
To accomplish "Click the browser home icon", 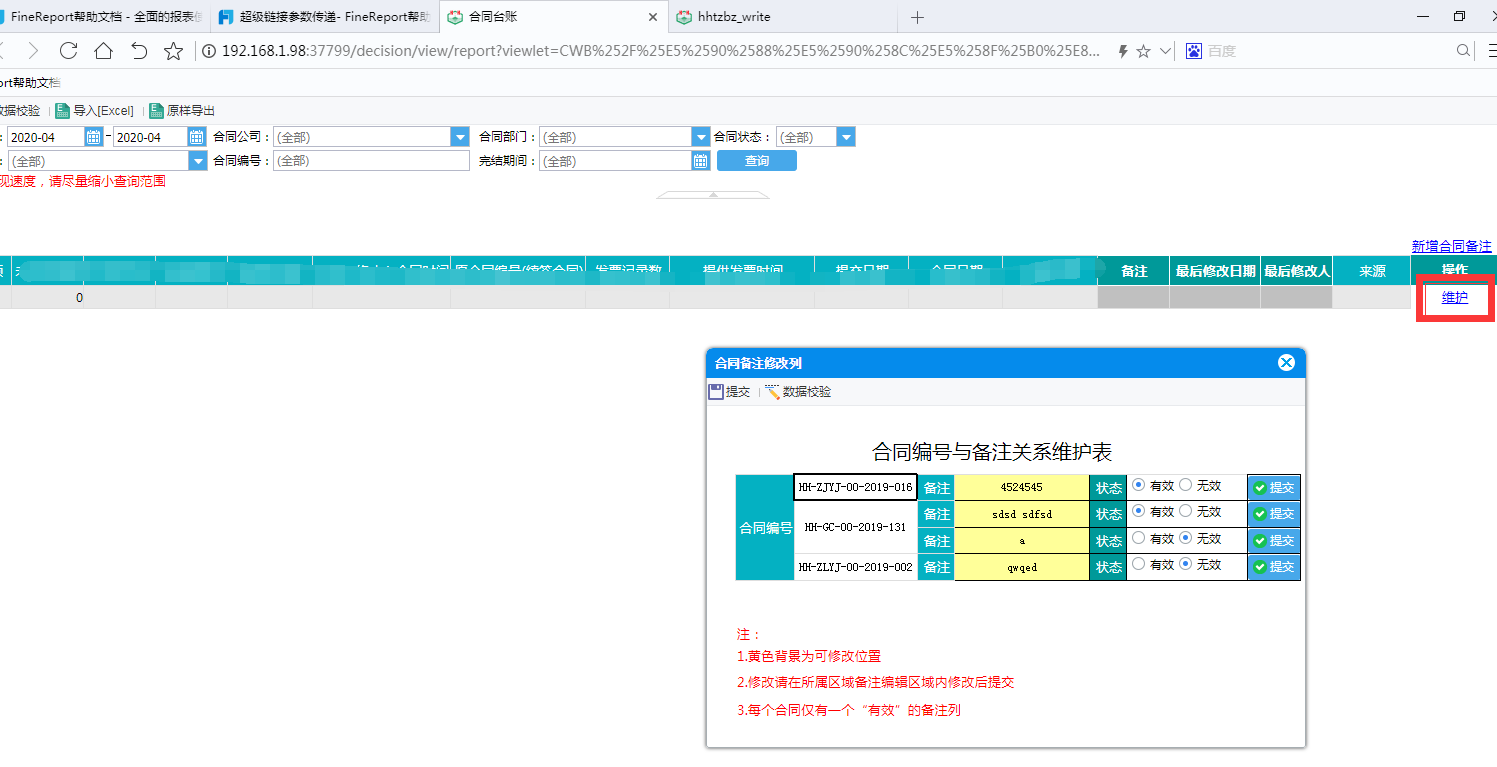I will 103,51.
